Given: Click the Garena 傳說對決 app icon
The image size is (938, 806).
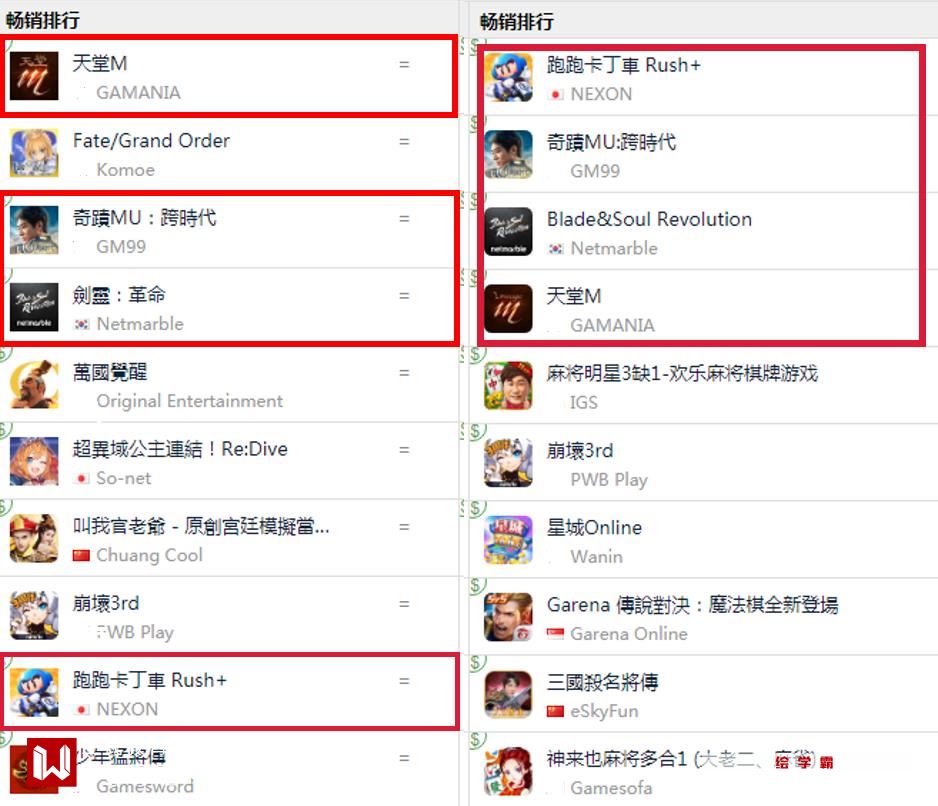Looking at the screenshot, I should pos(508,617).
